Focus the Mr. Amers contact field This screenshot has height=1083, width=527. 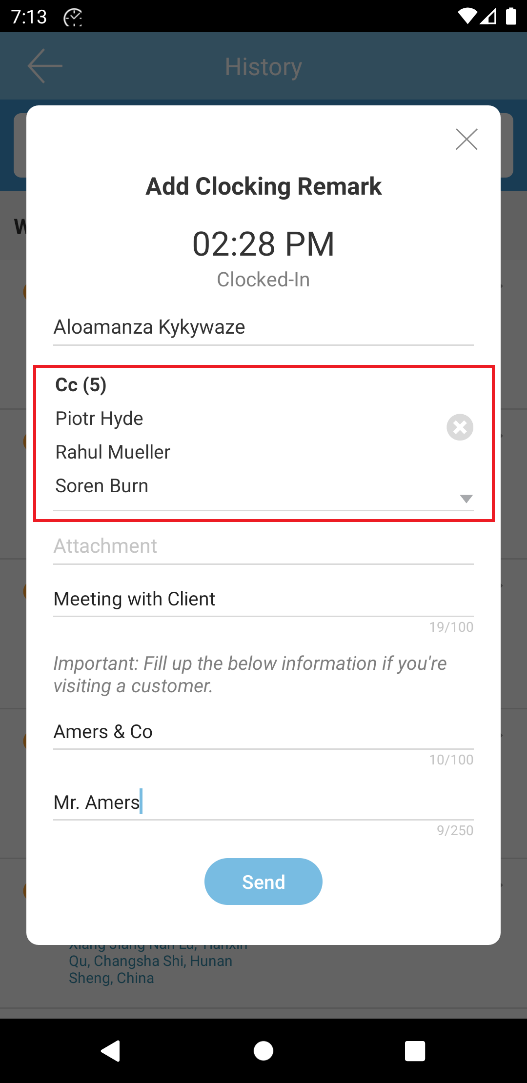pyautogui.click(x=263, y=803)
